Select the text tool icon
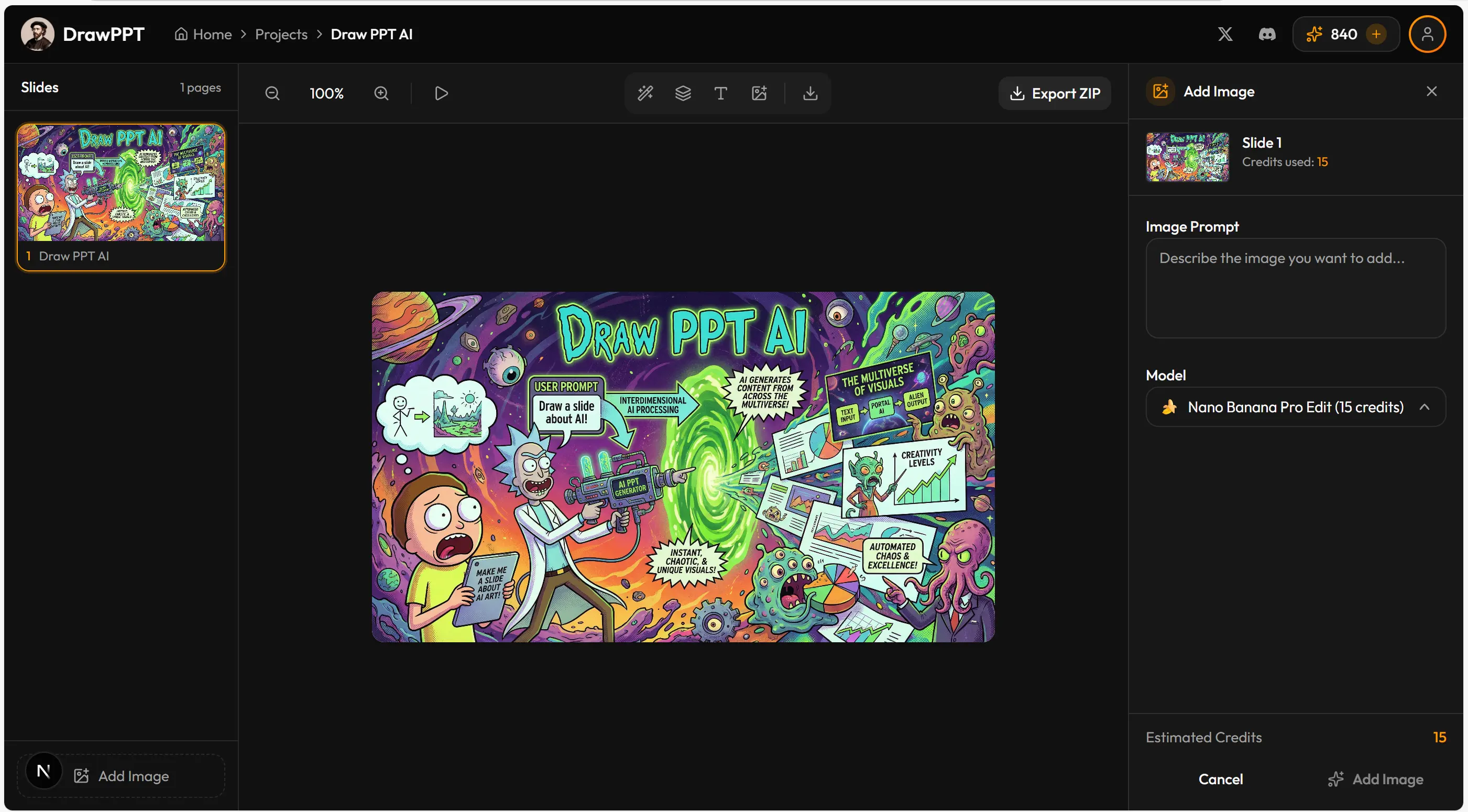Viewport: 1468px width, 812px height. click(x=720, y=93)
